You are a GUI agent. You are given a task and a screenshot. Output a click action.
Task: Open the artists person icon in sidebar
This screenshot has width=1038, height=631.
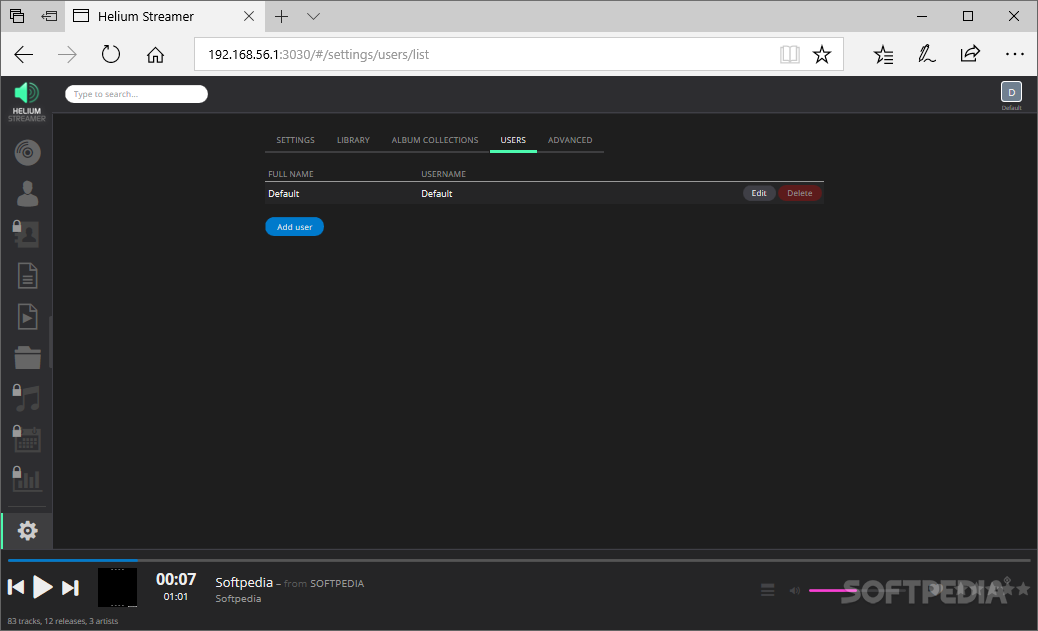[x=27, y=193]
